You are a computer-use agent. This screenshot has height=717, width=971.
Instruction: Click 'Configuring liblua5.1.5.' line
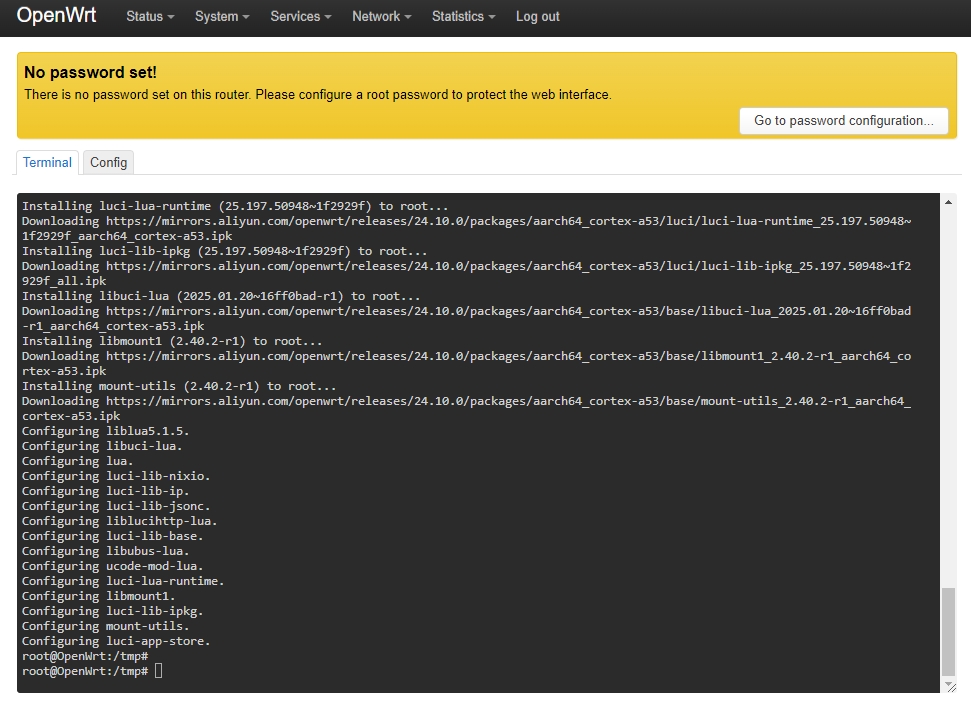[106, 431]
